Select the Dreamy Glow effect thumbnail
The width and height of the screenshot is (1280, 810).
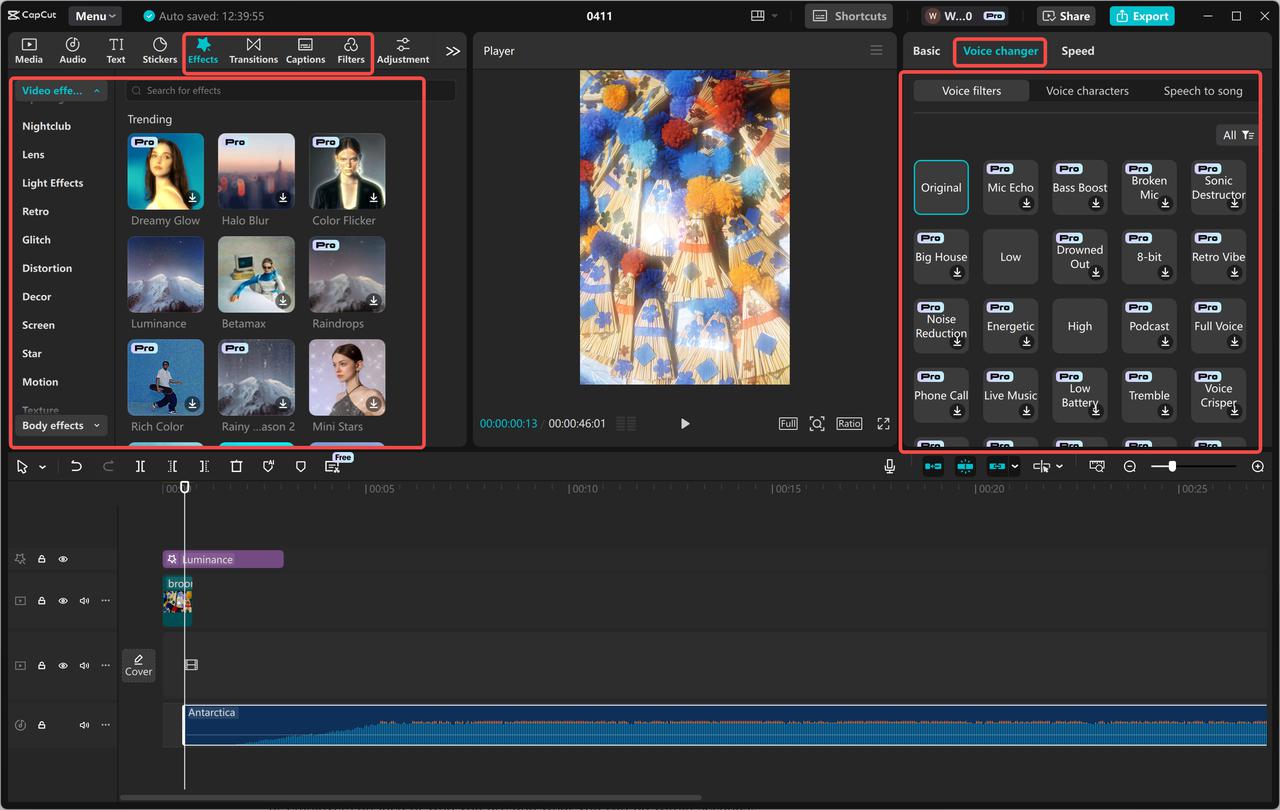pyautogui.click(x=165, y=171)
